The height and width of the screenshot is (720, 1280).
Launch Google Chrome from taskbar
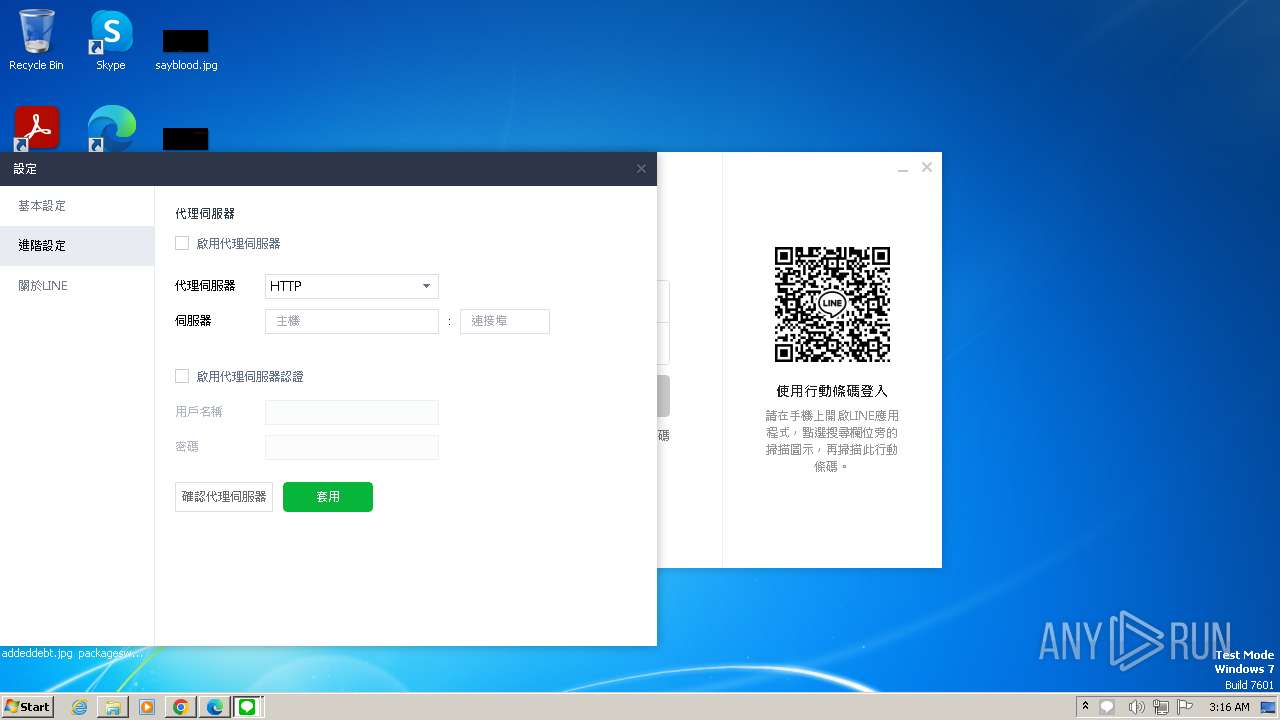(181, 707)
